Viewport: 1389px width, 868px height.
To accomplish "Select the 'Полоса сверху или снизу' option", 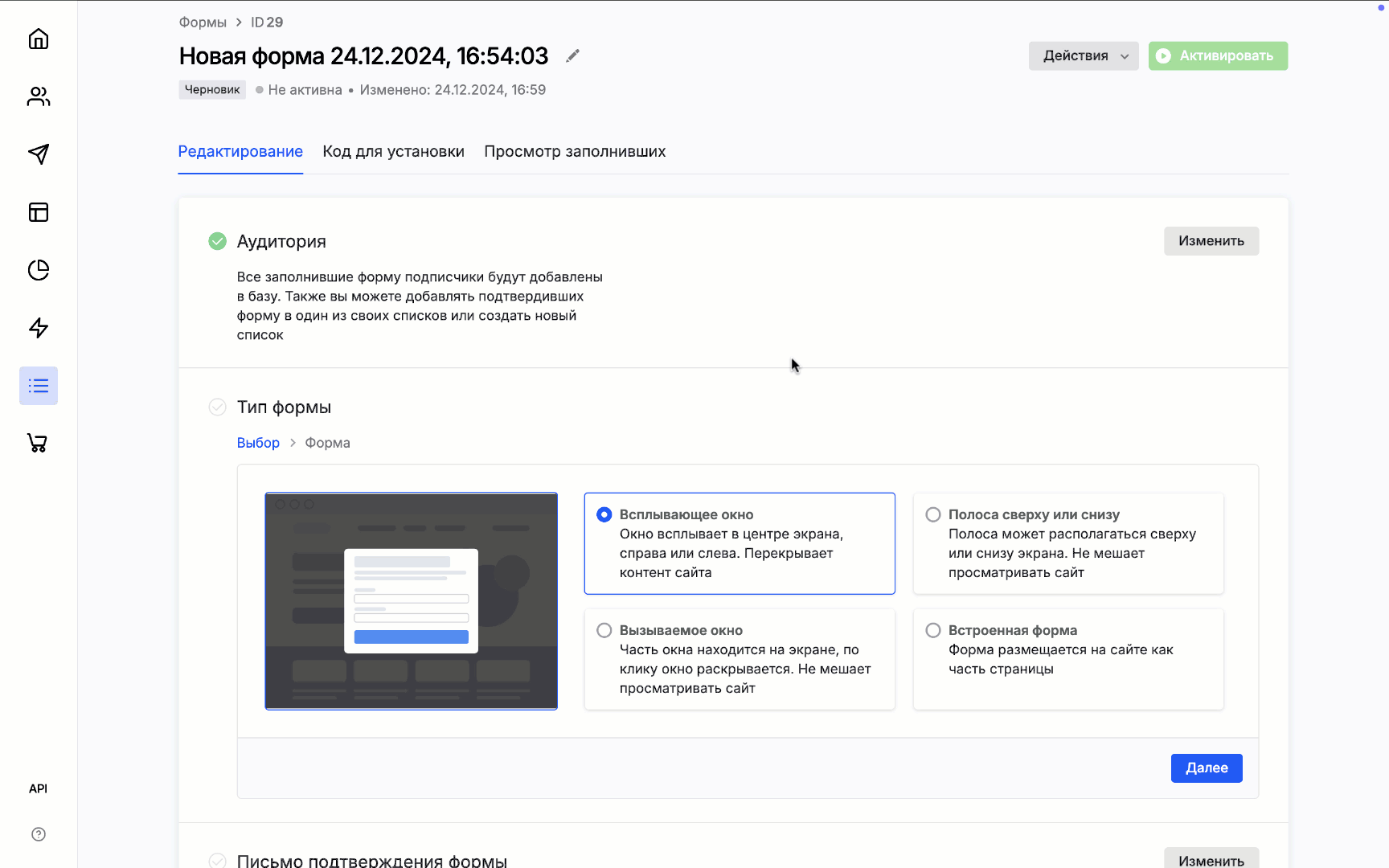I will click(x=933, y=514).
